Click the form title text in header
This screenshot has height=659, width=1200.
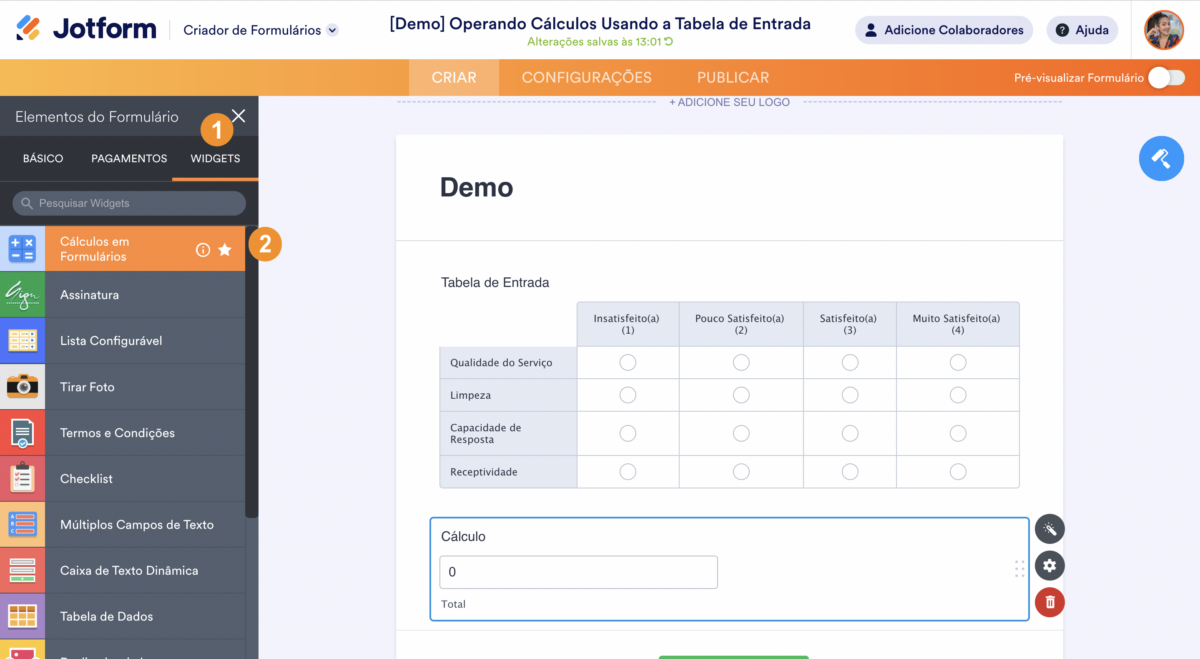tap(600, 23)
